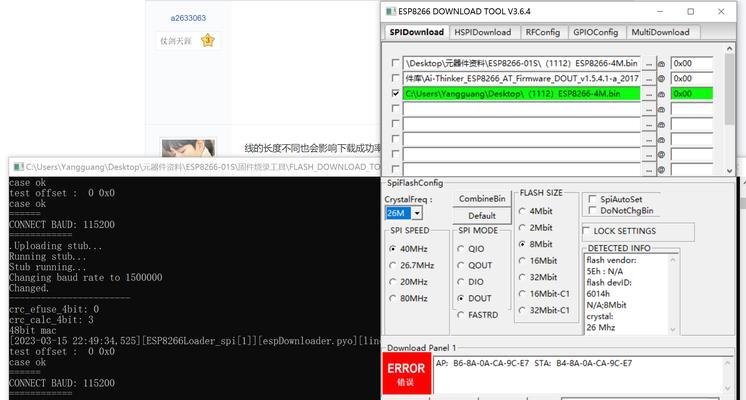
Task: Minimize the ESP8266 Download Tool window
Action: 660,11
